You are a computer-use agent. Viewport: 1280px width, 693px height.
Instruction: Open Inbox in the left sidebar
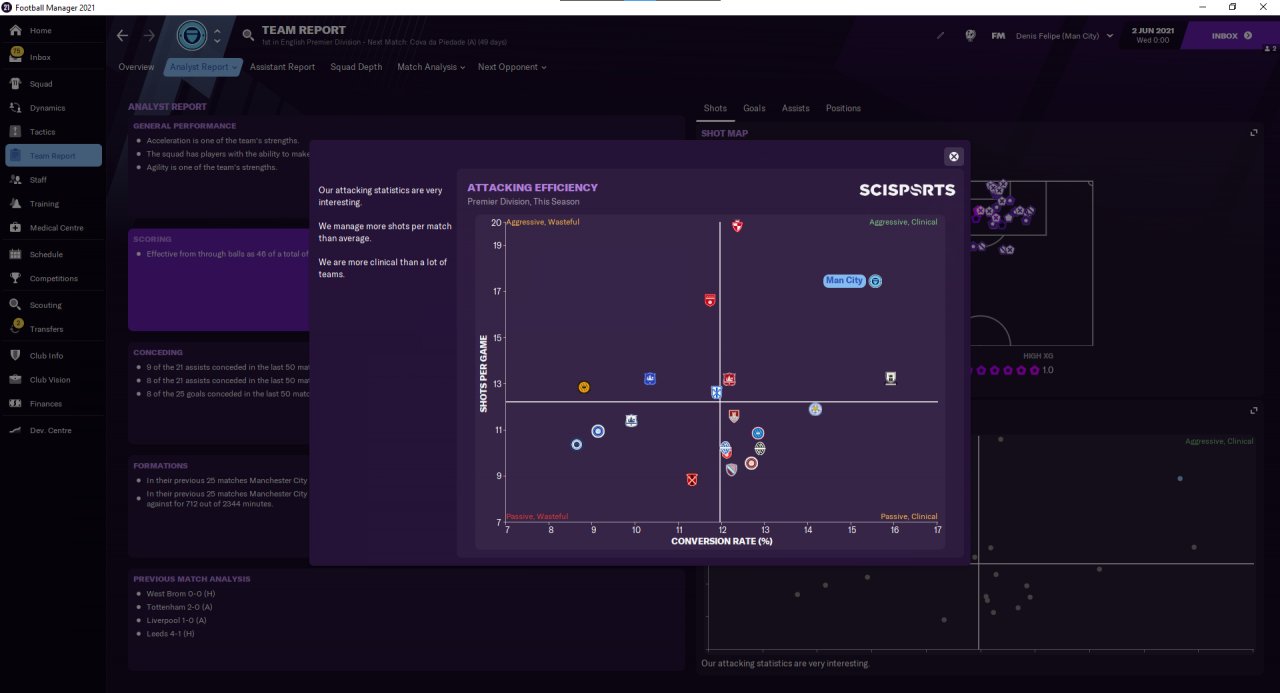(40, 57)
